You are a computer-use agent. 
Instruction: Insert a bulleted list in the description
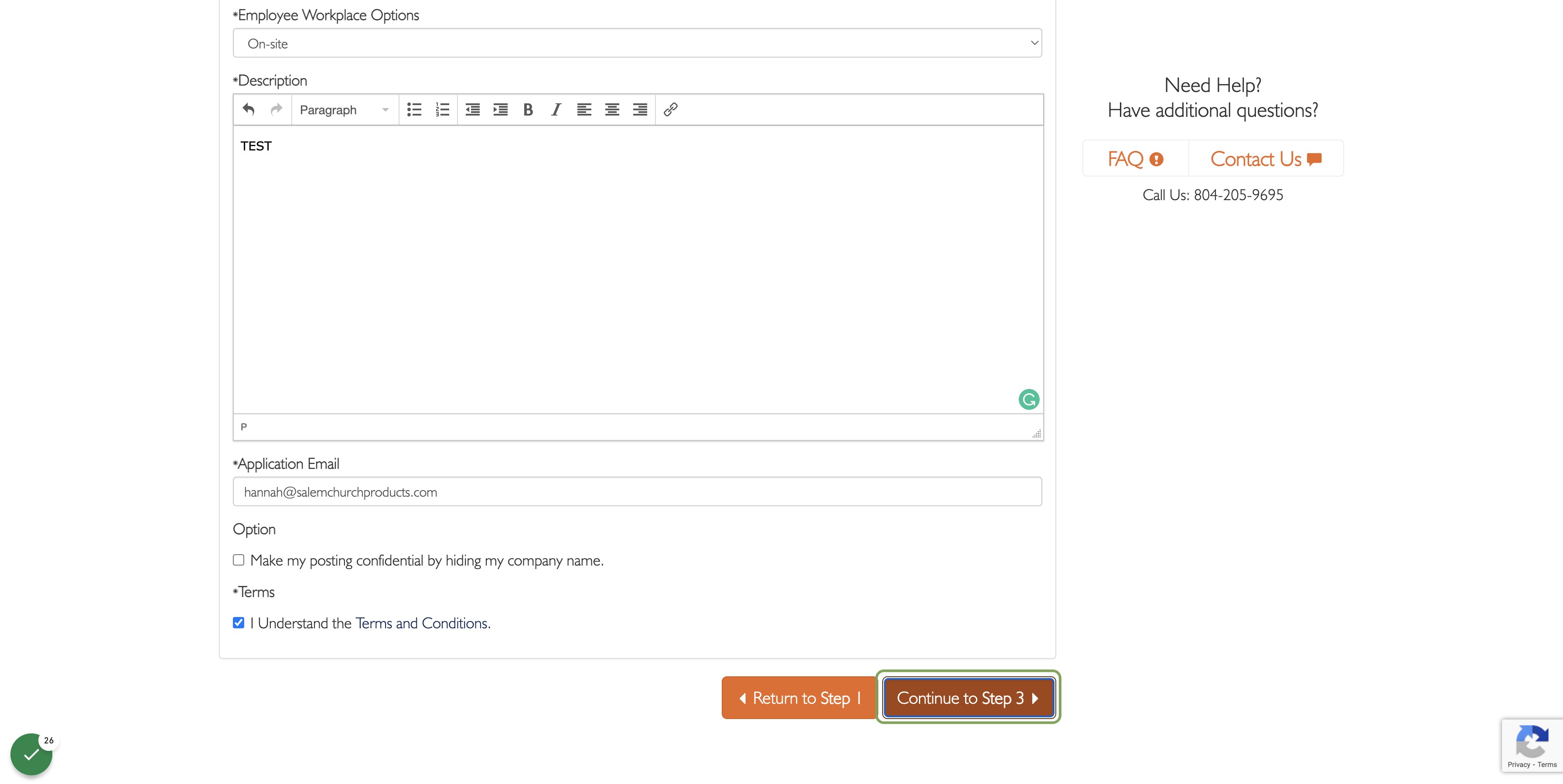click(x=414, y=109)
